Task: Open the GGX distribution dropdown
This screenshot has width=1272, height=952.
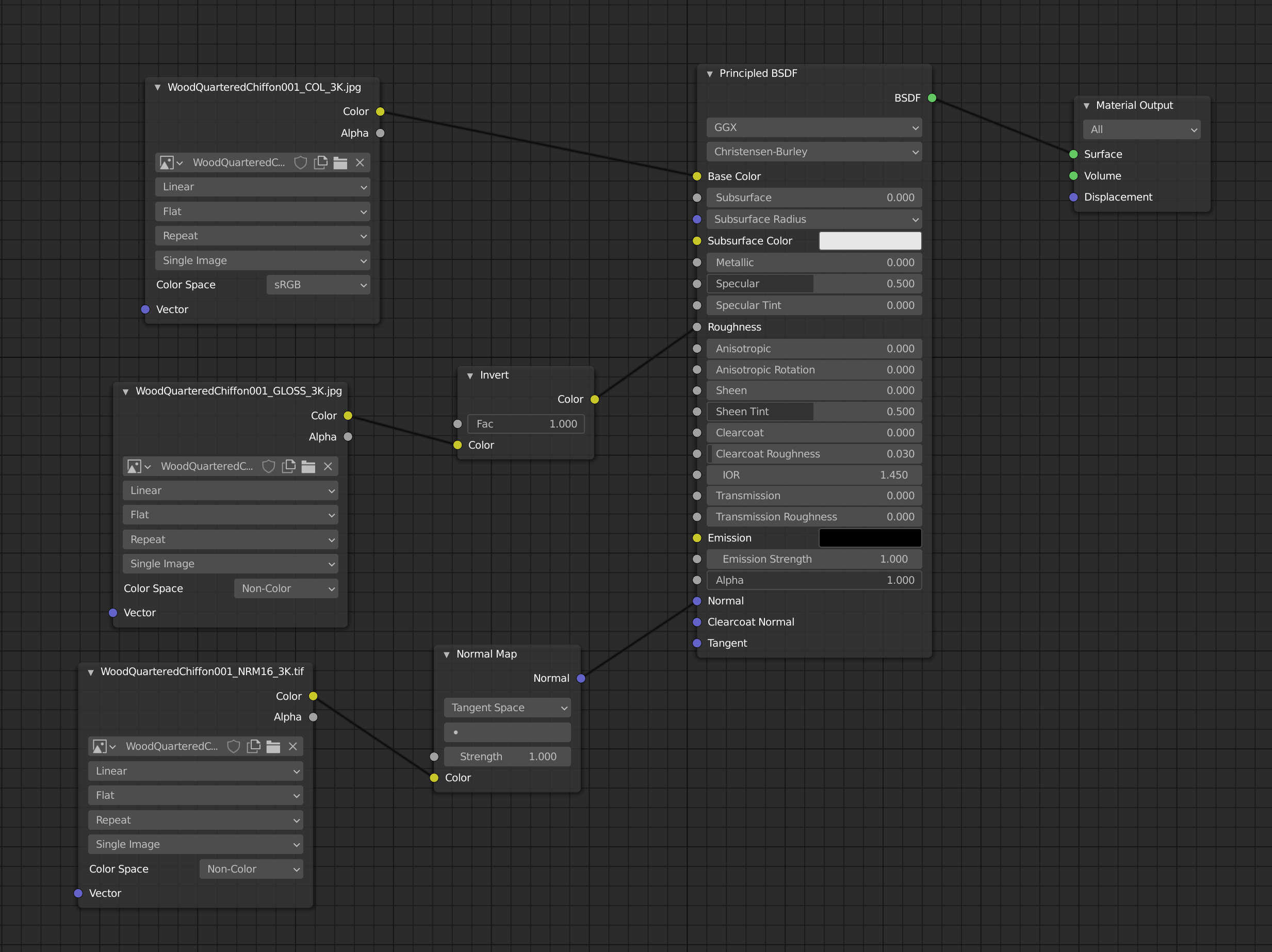Action: pyautogui.click(x=813, y=127)
